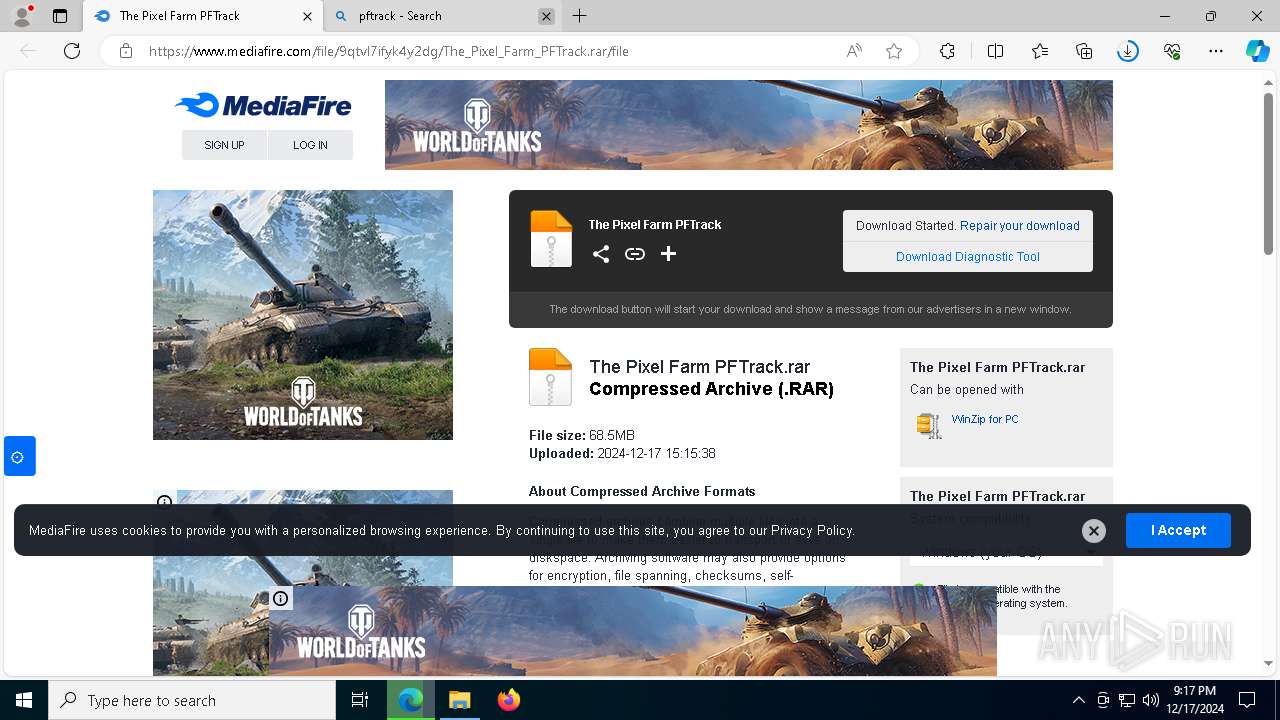Open Microsoft Edge taskbar icon
Viewport: 1280px width, 720px height.
[410, 700]
